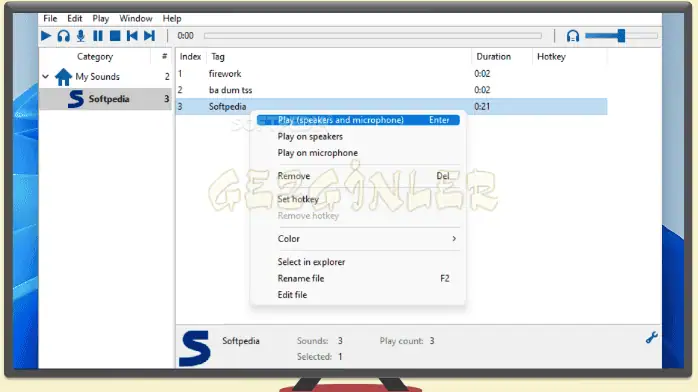
Task: Click the My Sounds home icon
Action: click(63, 77)
